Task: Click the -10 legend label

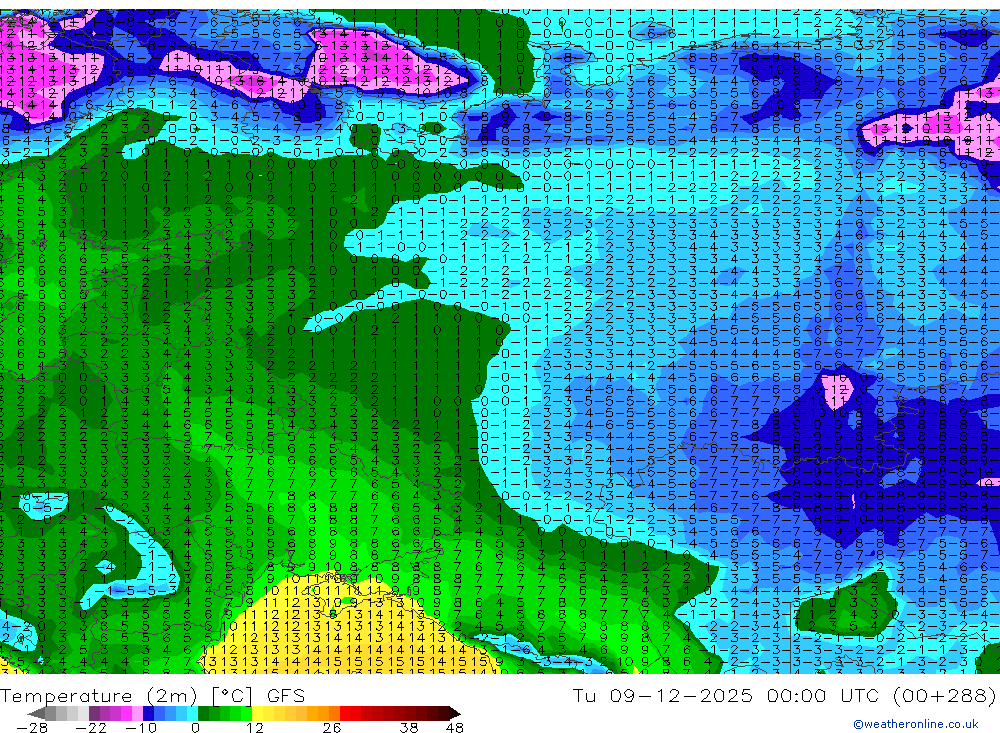Action: click(x=141, y=728)
